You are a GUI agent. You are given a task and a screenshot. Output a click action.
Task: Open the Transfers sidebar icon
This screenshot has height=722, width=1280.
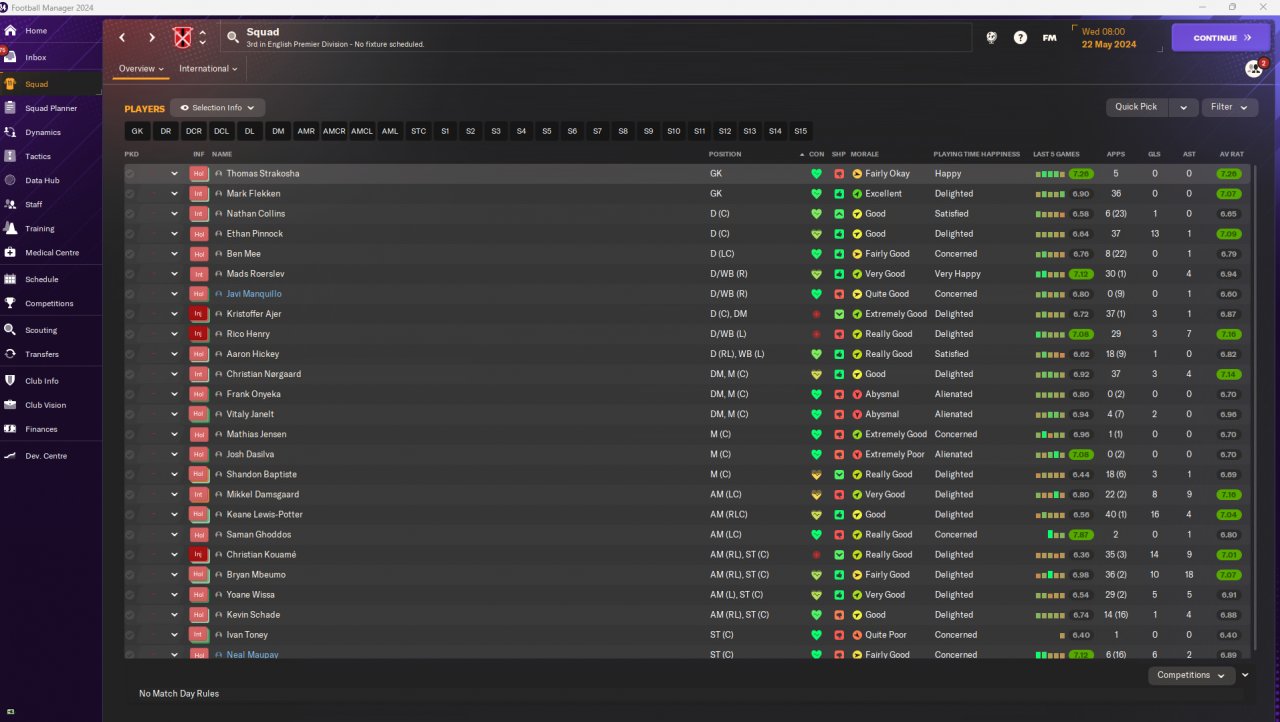[10, 354]
